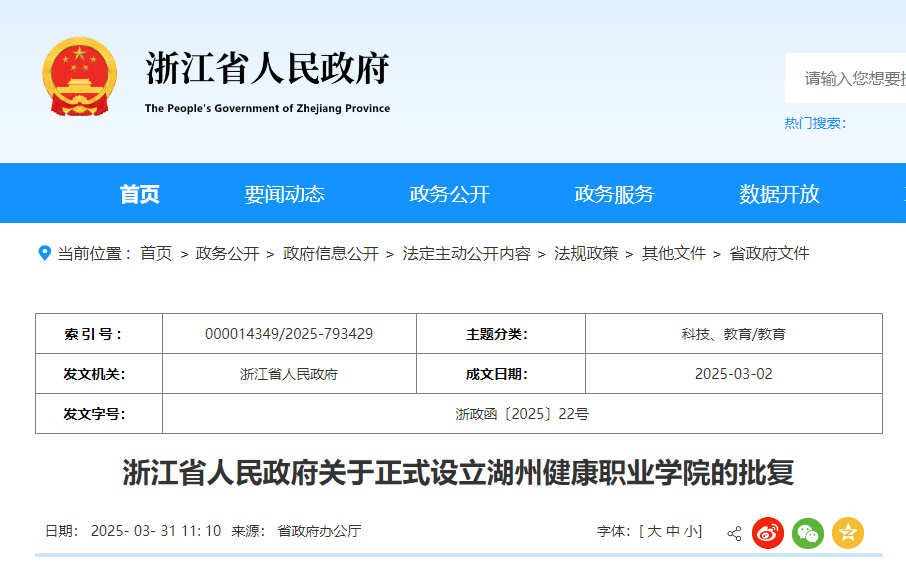Image resolution: width=906 pixels, height=568 pixels.
Task: Click the 热门搜索 label
Action: (x=815, y=123)
